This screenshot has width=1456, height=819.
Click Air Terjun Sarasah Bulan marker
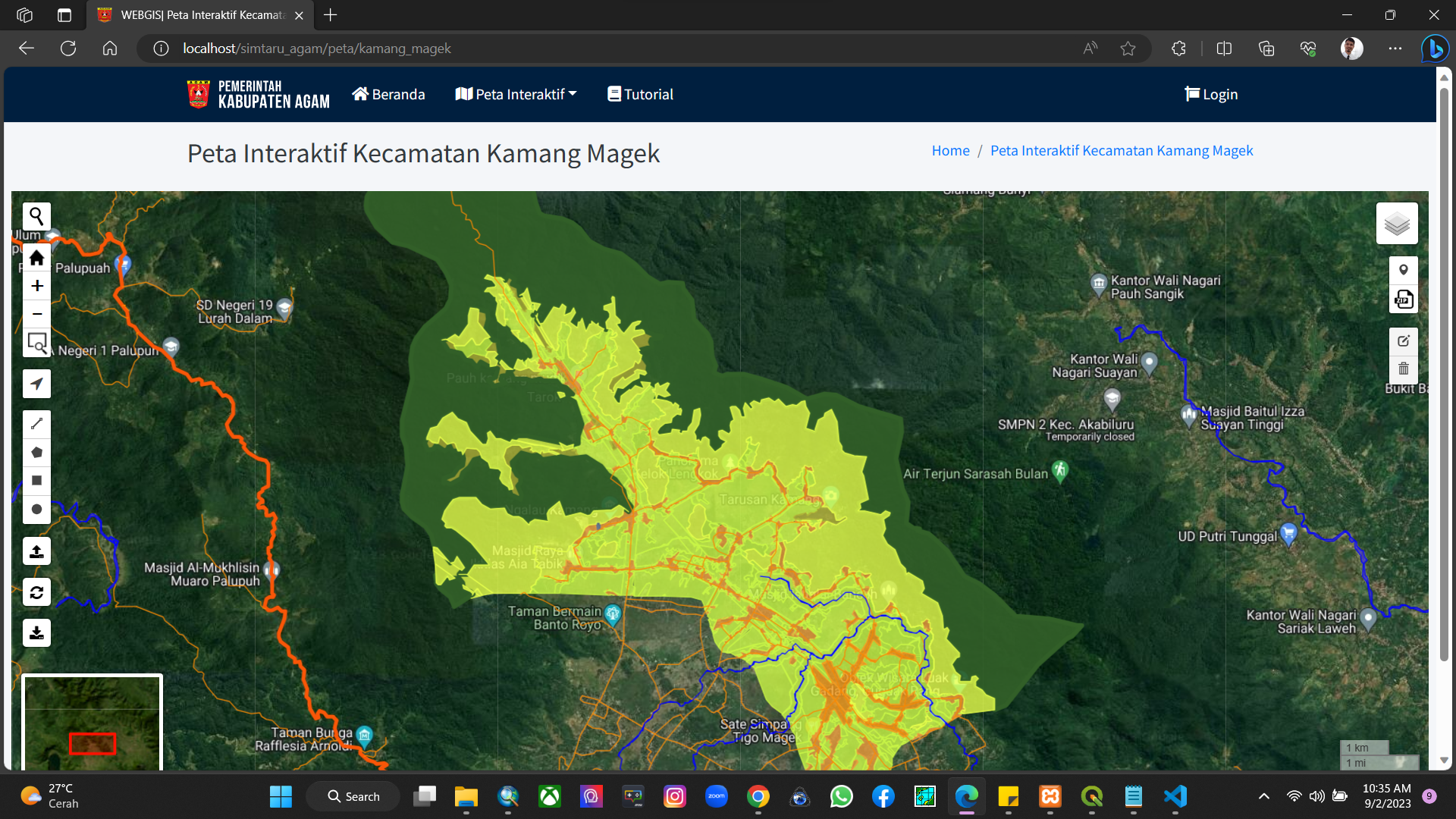tap(1060, 471)
